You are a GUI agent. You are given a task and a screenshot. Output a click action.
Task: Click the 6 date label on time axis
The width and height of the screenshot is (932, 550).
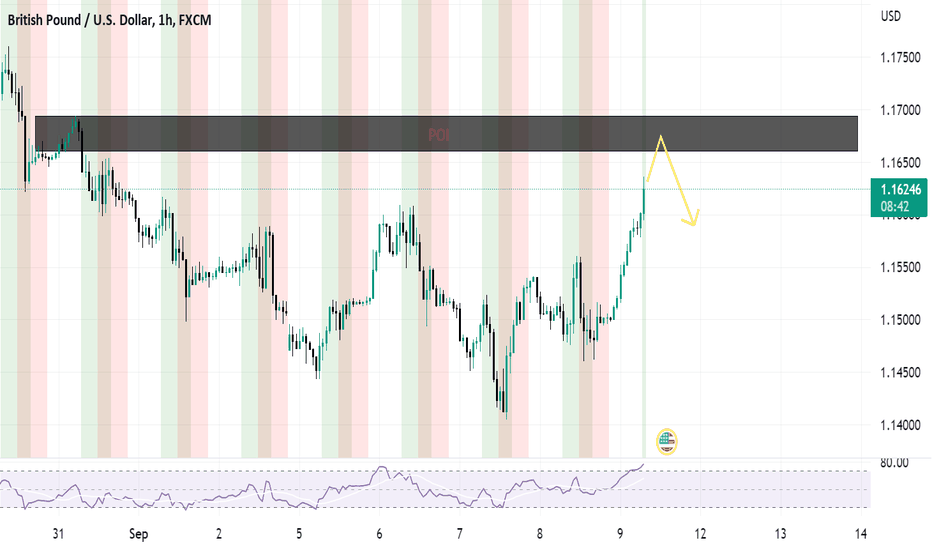coord(379,534)
